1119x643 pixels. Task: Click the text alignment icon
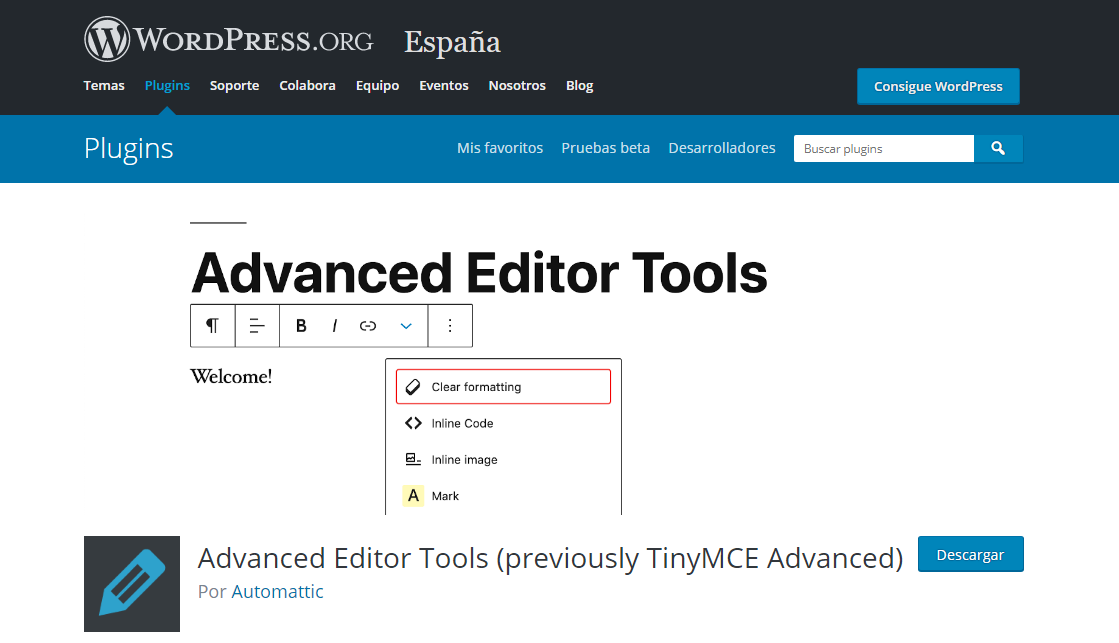[257, 326]
